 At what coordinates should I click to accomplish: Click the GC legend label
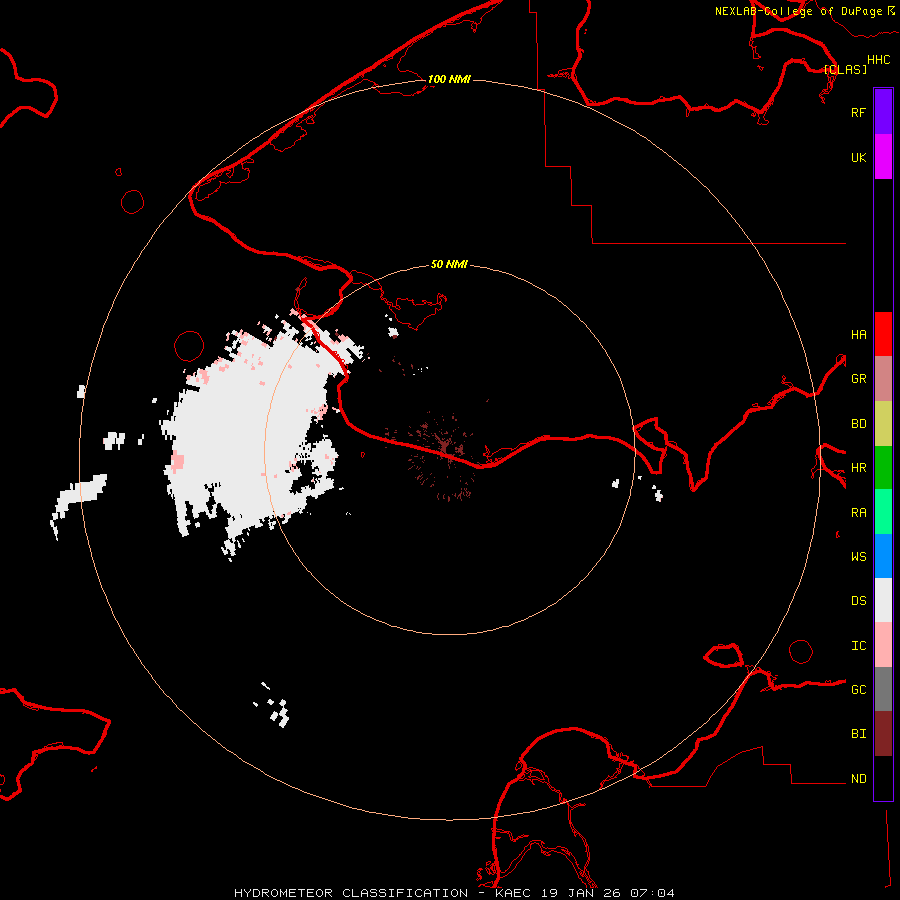(858, 689)
